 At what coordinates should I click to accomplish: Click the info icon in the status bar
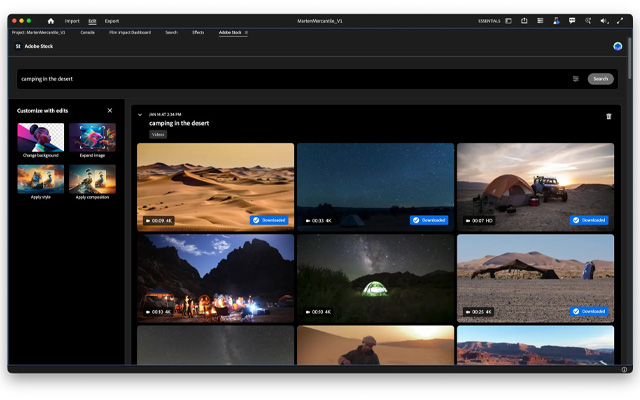(624, 369)
